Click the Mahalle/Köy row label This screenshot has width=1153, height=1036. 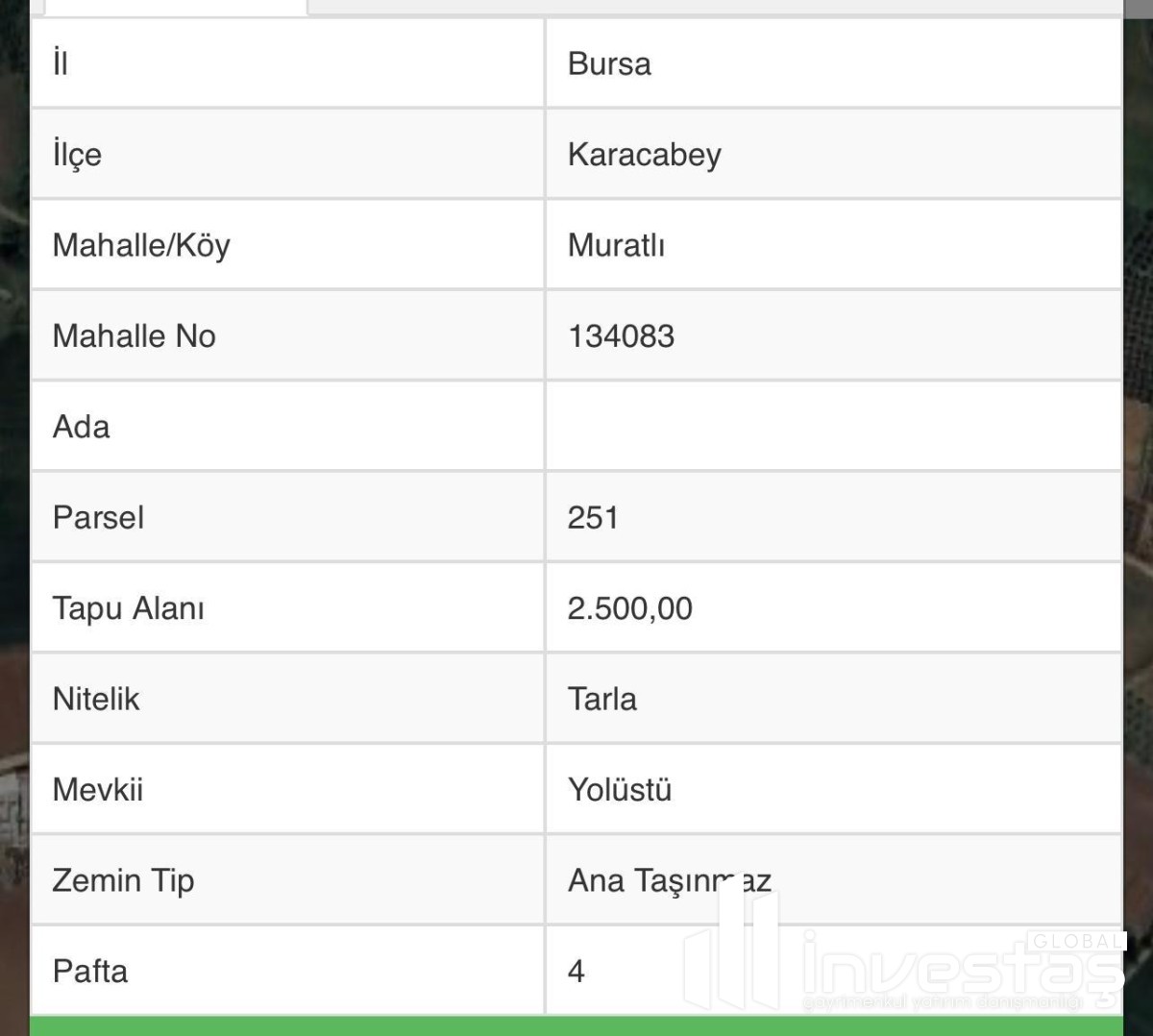pos(141,245)
